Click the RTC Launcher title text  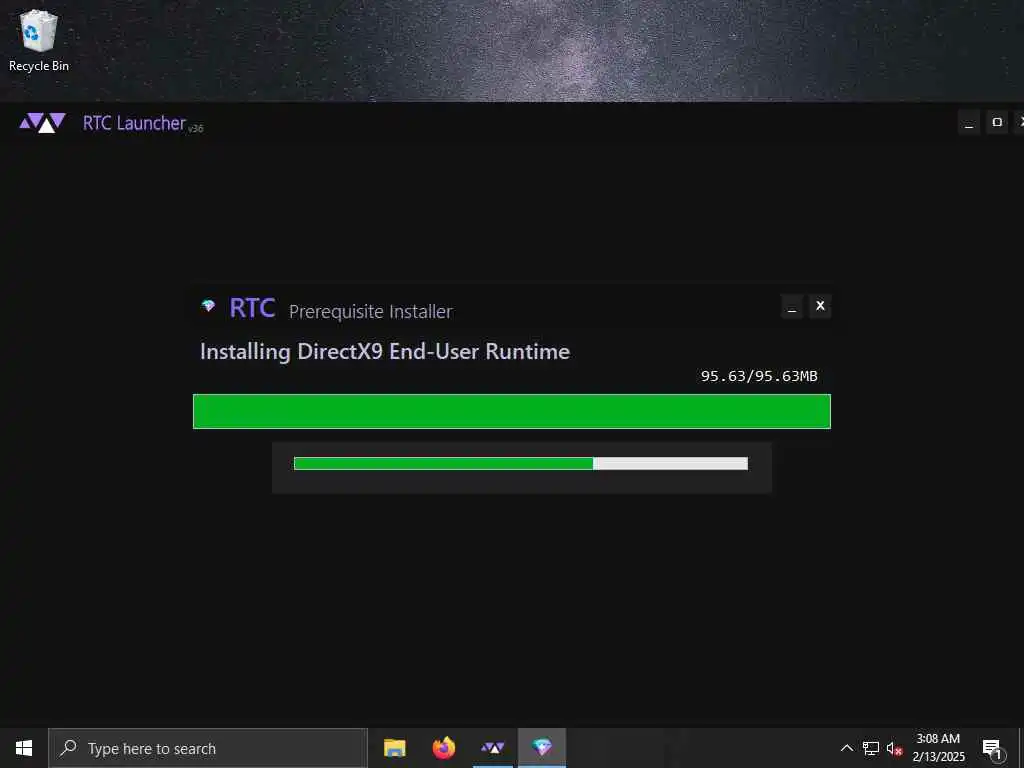click(134, 123)
